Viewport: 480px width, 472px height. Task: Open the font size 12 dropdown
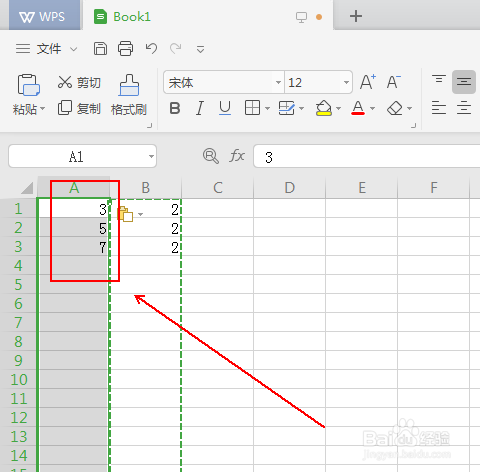point(346,82)
